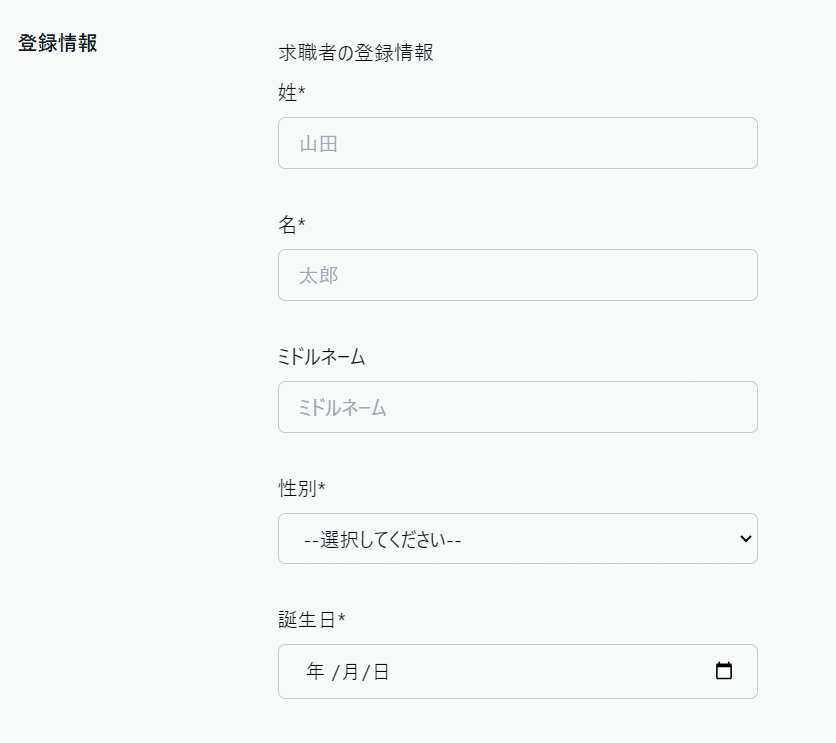Click the 登録情報 section heading
The width and height of the screenshot is (836, 743).
click(x=57, y=45)
